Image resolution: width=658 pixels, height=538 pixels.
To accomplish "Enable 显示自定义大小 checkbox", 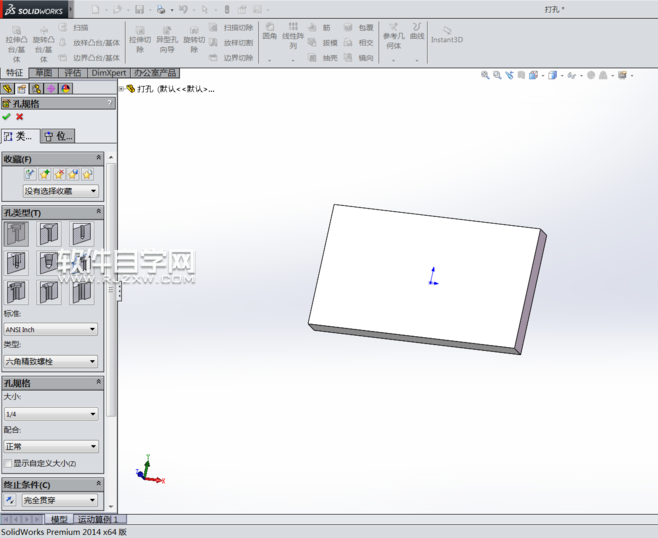I will coord(8,463).
